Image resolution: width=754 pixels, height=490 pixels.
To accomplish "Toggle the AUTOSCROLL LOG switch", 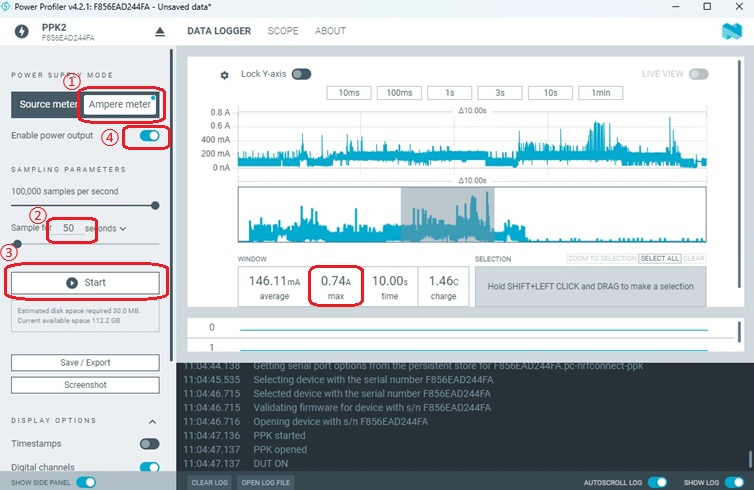I will [x=657, y=482].
